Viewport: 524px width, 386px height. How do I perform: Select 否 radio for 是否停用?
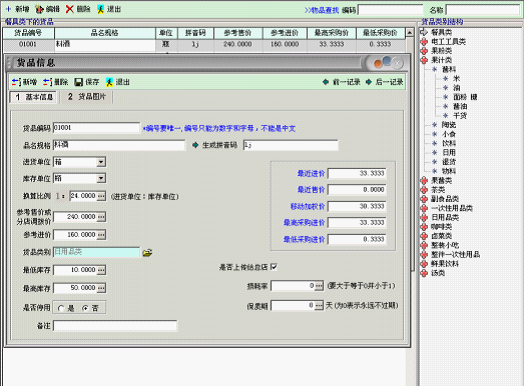86,308
